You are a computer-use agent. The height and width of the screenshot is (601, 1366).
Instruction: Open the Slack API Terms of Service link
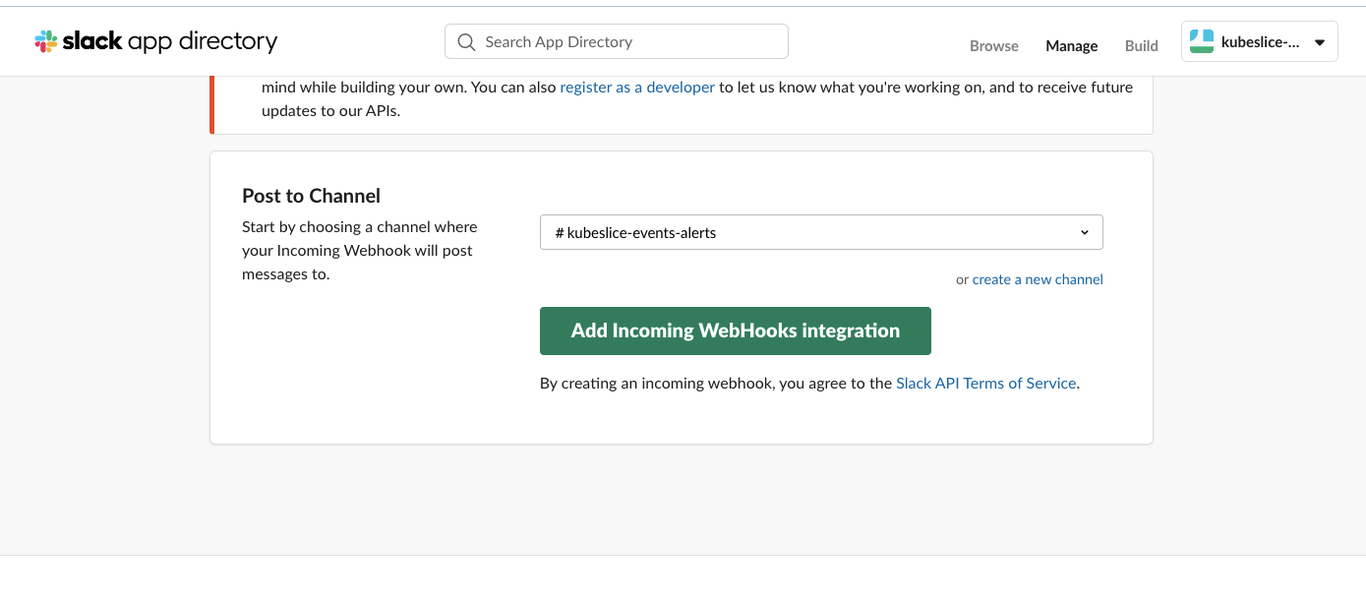tap(986, 383)
